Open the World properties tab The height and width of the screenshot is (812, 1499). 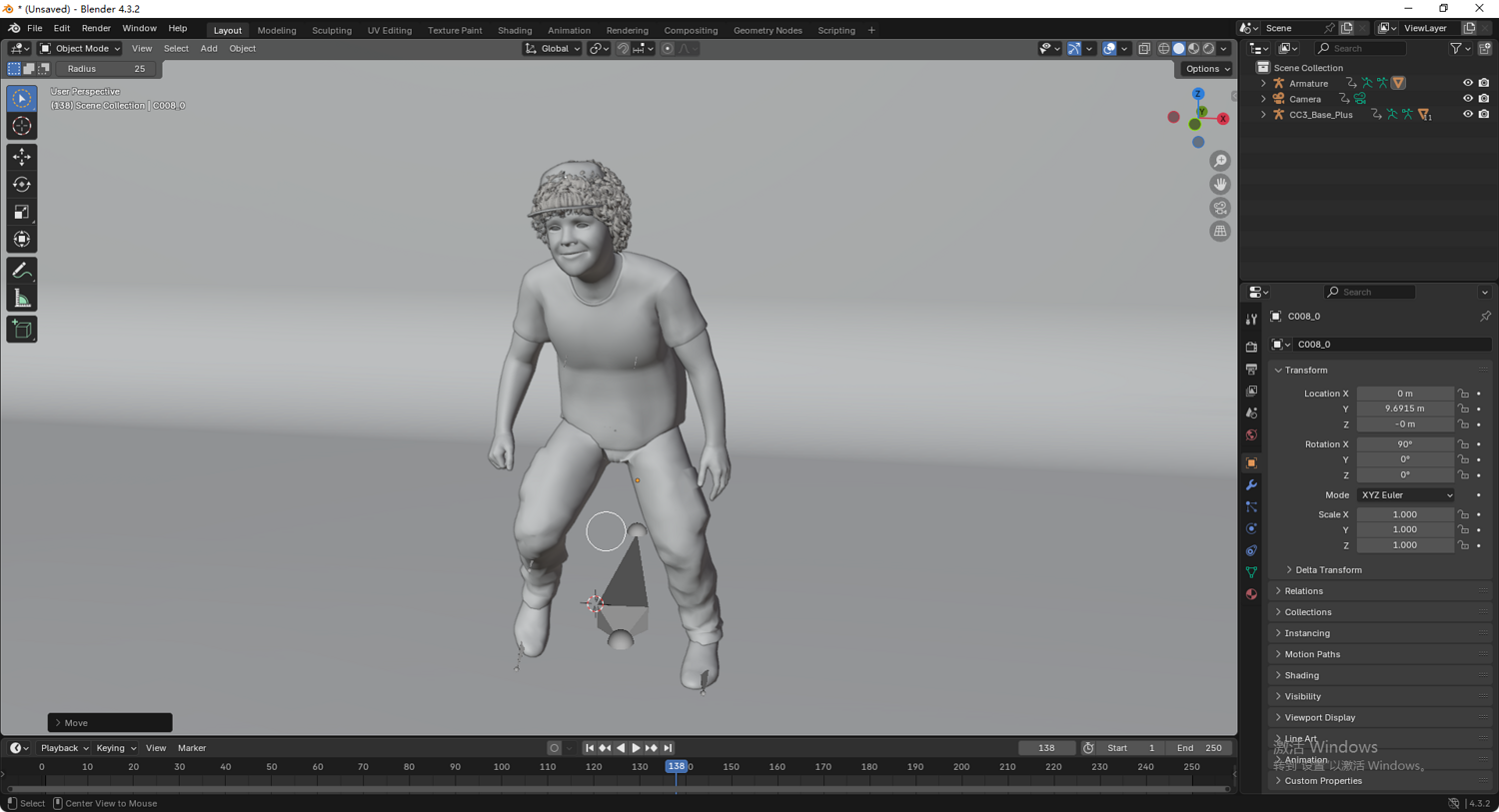(x=1251, y=434)
